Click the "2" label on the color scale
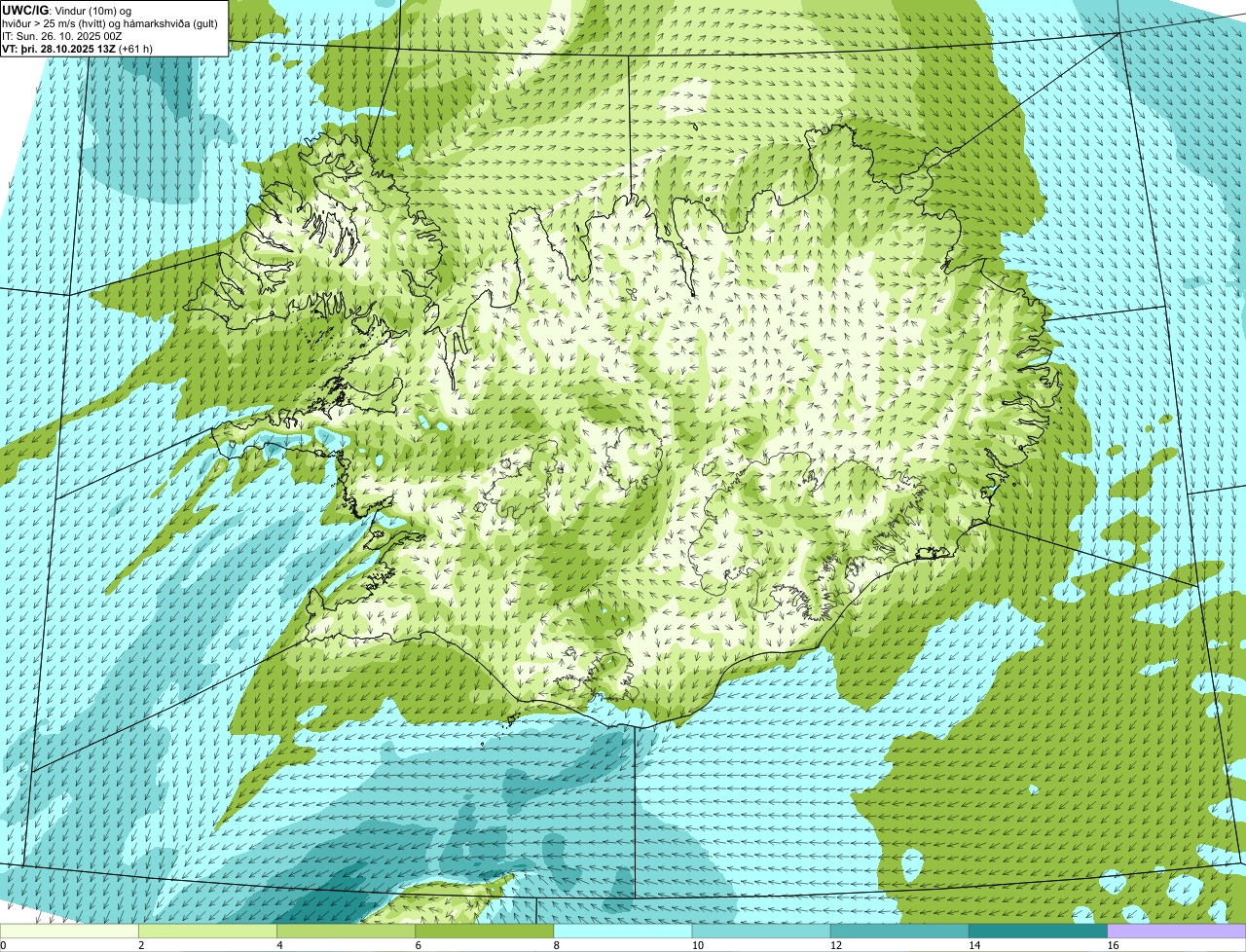 click(141, 945)
